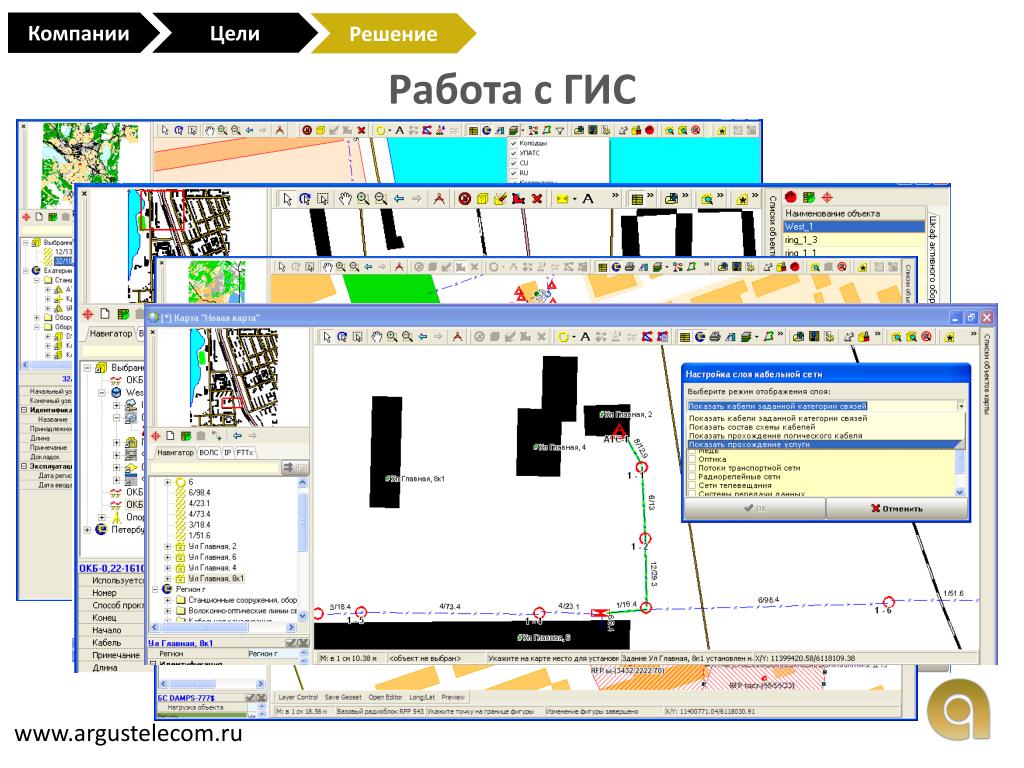The width and height of the screenshot is (1024, 768).
Task: Expand the Ул Главная, 2 tree node
Action: click(x=167, y=547)
